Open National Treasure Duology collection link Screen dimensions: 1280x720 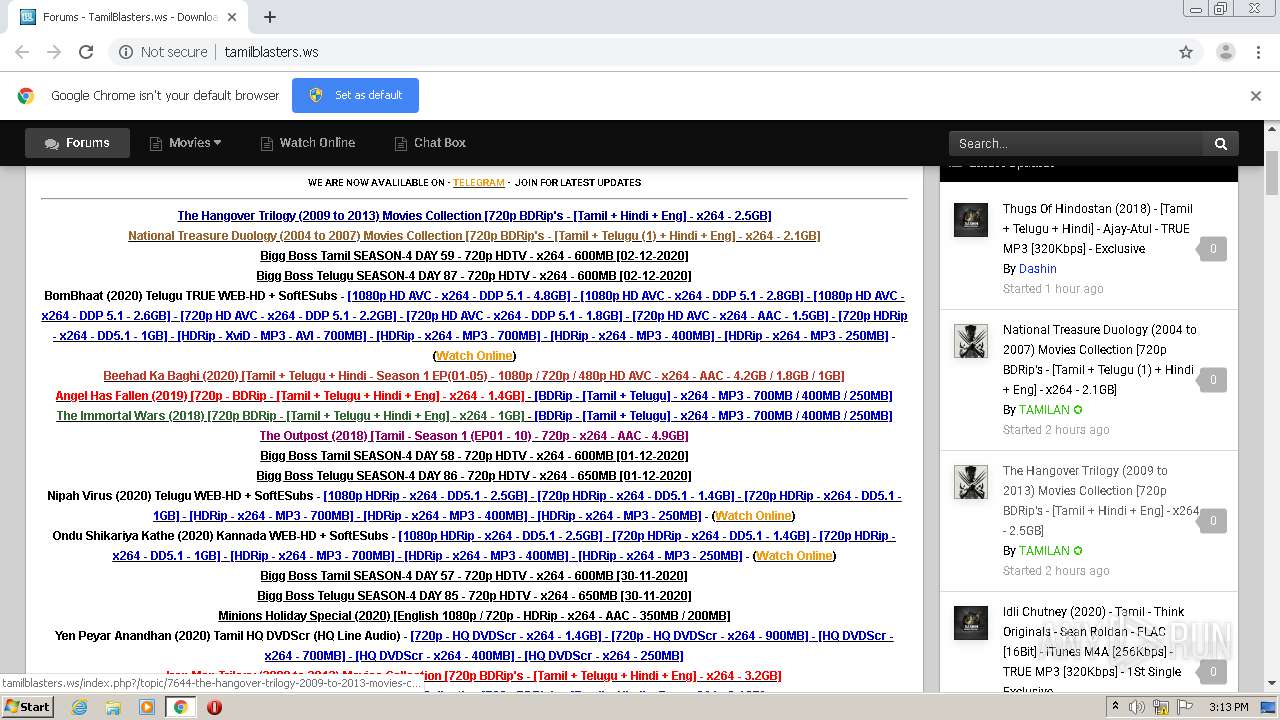474,236
